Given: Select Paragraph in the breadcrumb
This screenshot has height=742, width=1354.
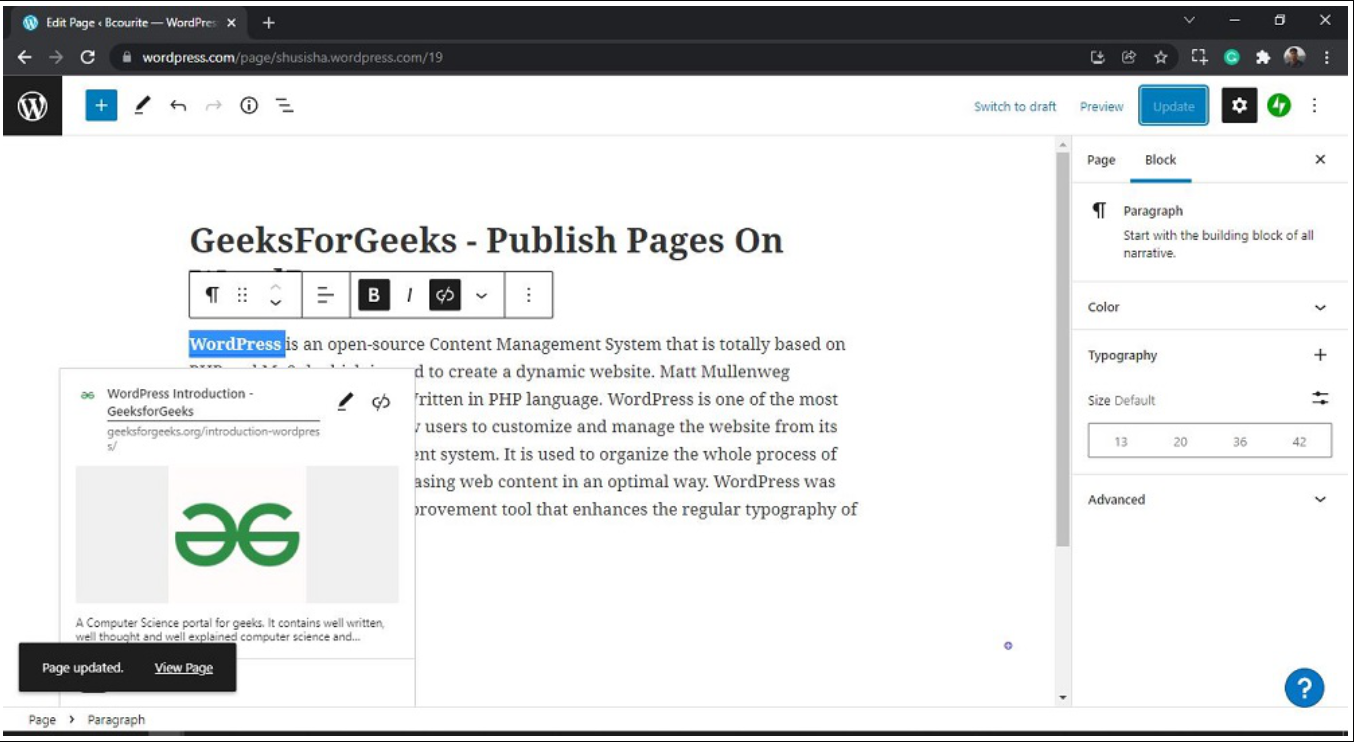Looking at the screenshot, I should 116,719.
